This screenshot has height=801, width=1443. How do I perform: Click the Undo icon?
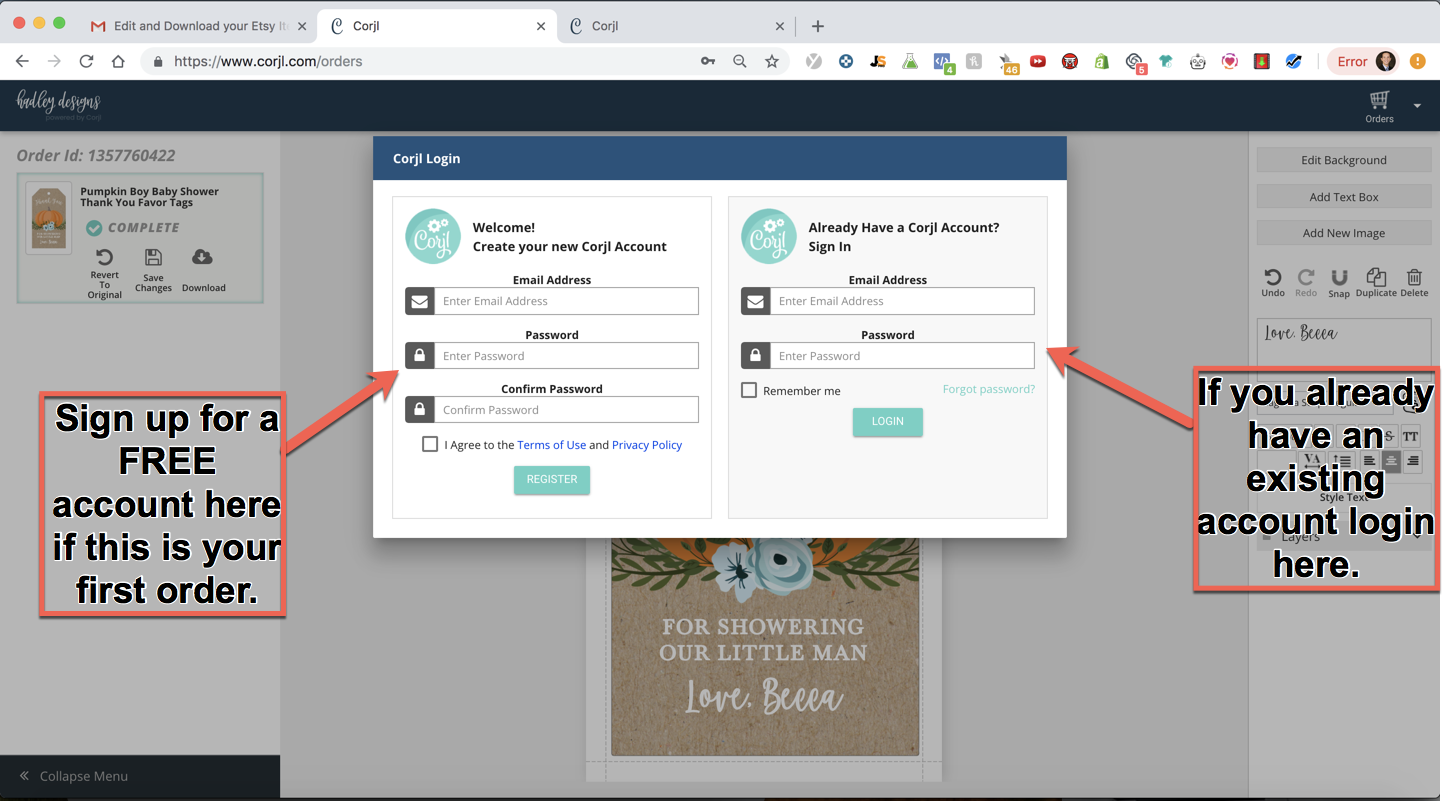pyautogui.click(x=1272, y=277)
